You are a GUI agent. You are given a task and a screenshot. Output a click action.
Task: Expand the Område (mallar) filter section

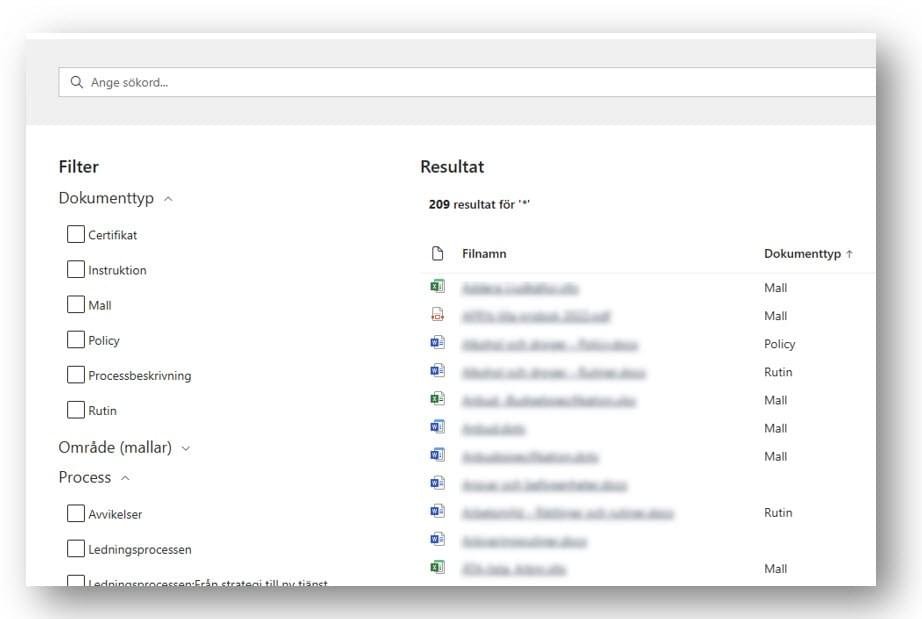click(186, 448)
